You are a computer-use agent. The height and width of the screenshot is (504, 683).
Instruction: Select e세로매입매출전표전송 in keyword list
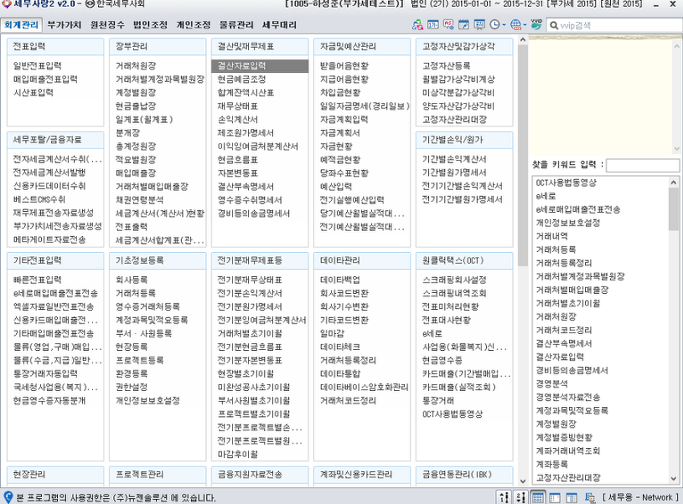point(578,210)
